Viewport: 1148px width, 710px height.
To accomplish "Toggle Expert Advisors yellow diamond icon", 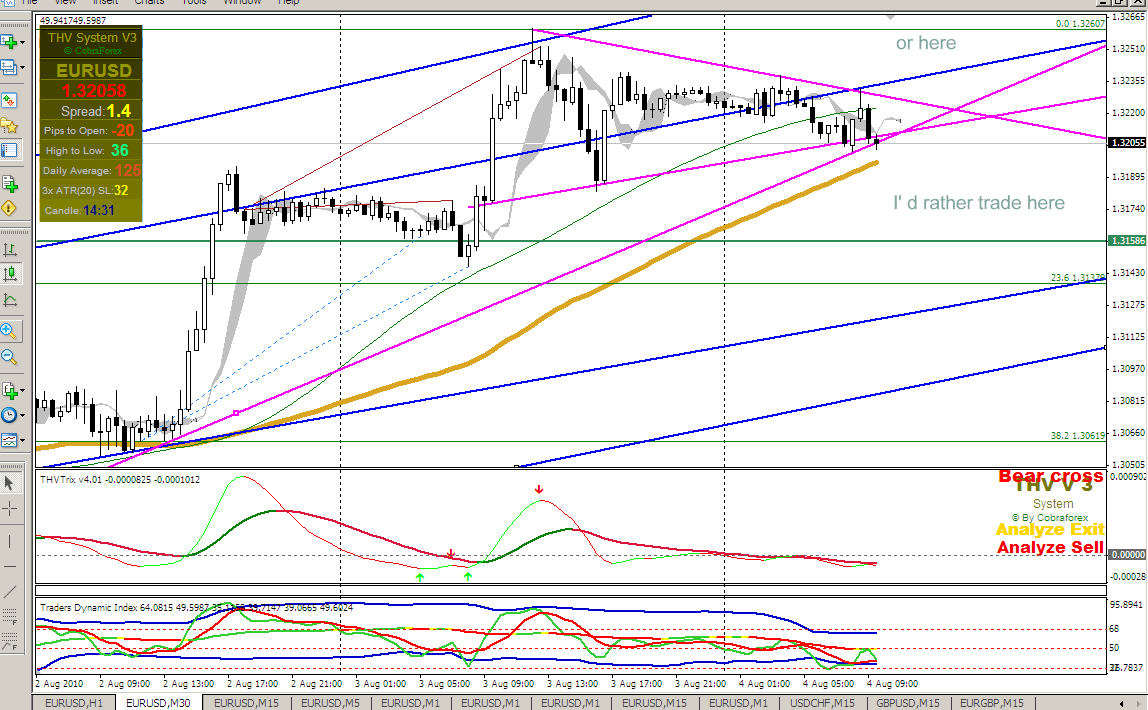I will point(9,208).
